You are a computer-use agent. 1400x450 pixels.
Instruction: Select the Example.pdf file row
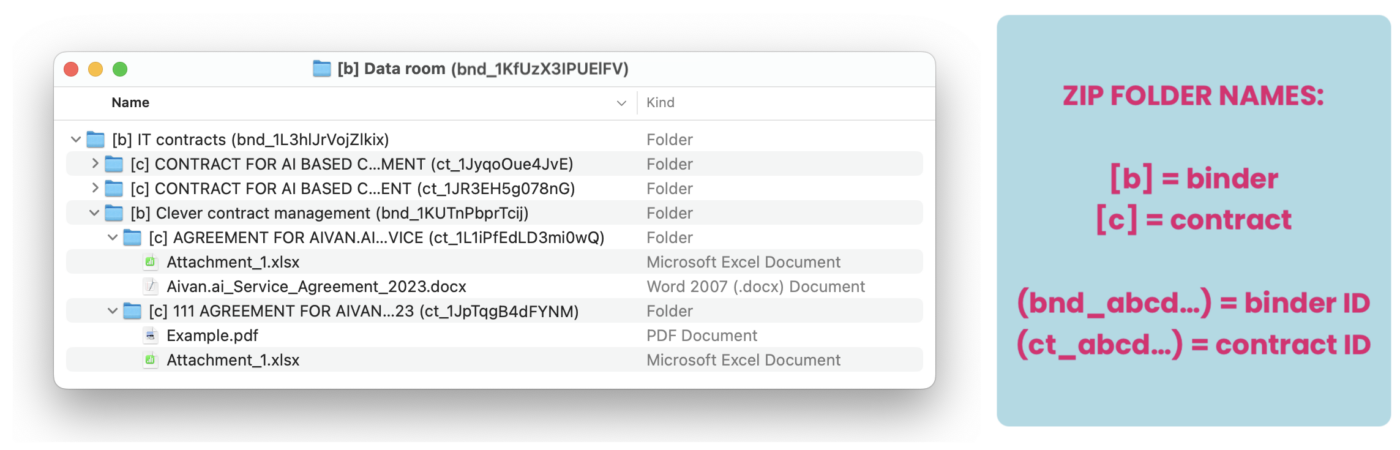400,336
